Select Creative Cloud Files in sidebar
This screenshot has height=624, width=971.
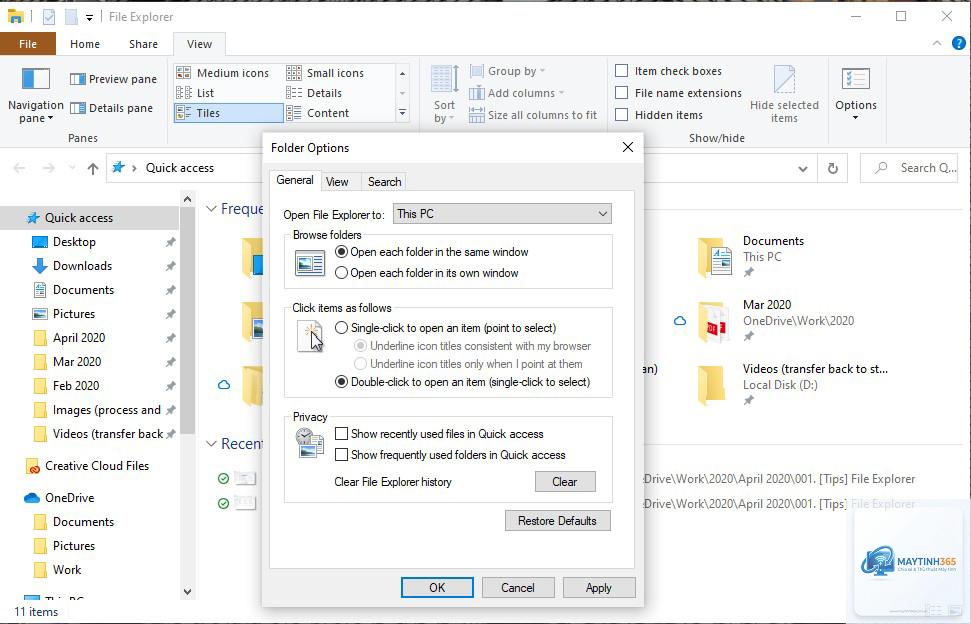97,466
